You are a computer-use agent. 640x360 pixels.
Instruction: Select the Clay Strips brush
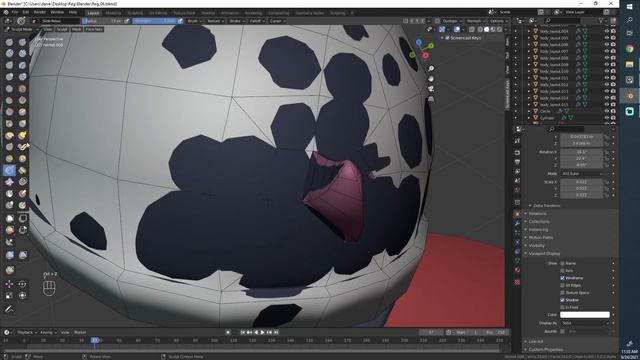coord(22,53)
